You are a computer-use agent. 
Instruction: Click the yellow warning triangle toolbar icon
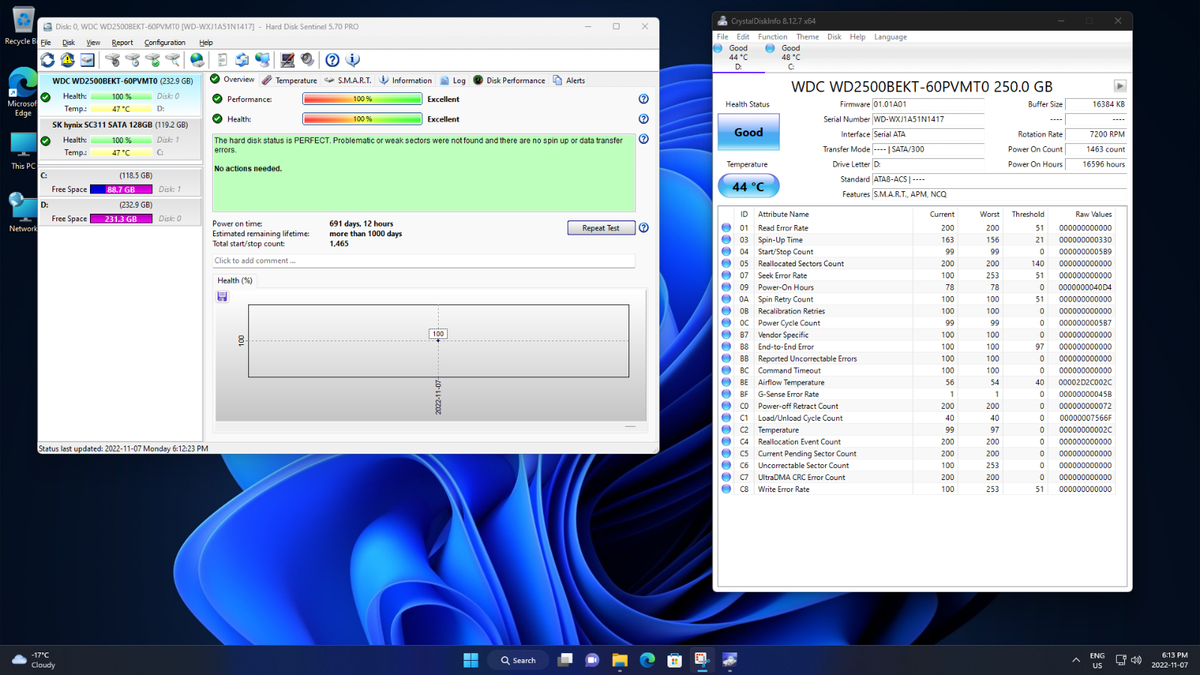tap(66, 59)
